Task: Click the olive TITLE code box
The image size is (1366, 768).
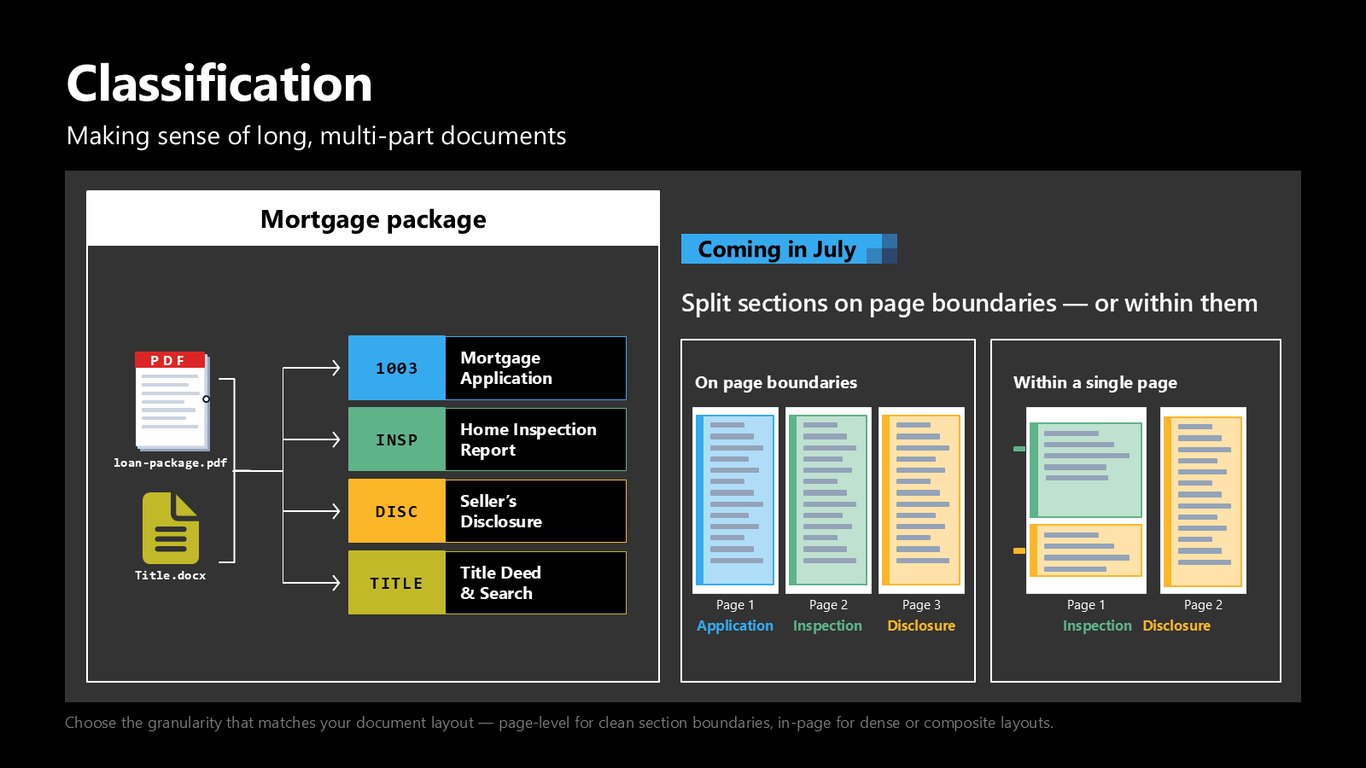Action: pos(397,583)
